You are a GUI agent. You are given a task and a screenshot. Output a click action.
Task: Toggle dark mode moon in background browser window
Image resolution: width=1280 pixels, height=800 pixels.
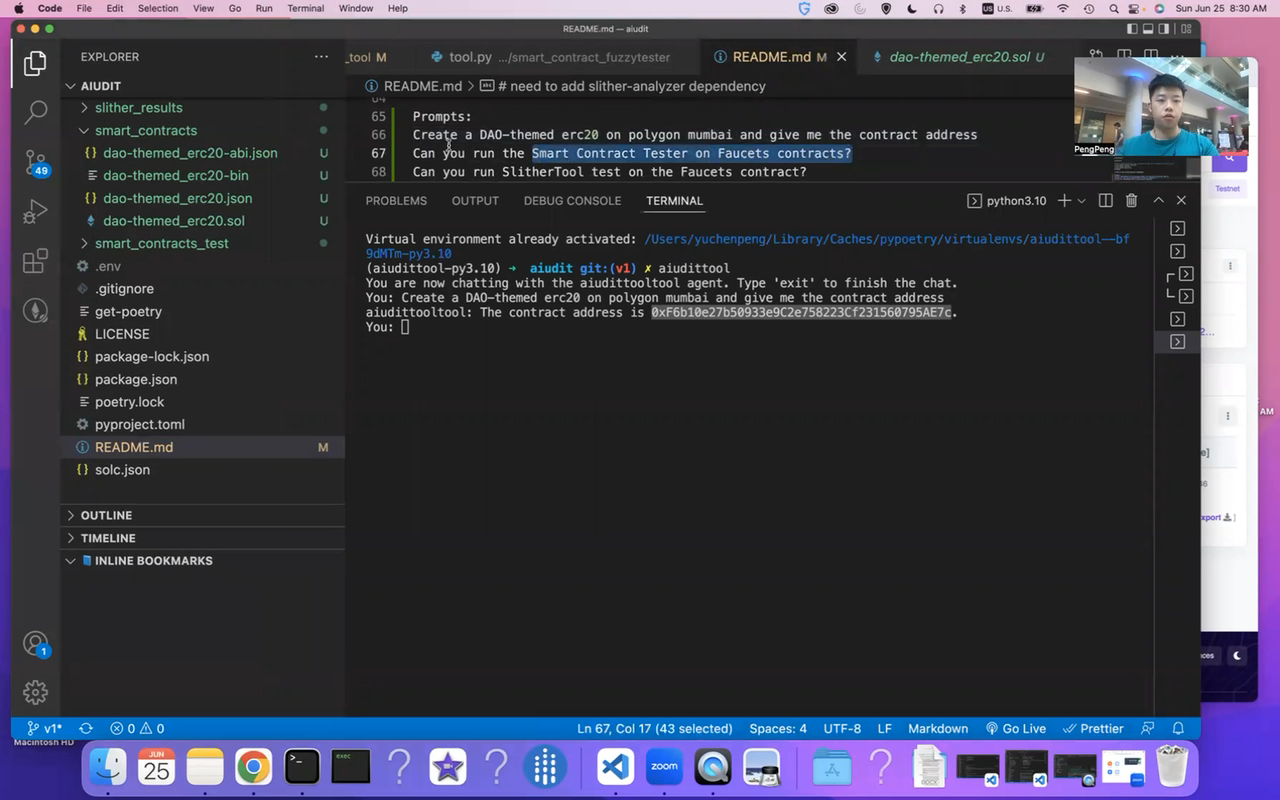tap(1238, 656)
